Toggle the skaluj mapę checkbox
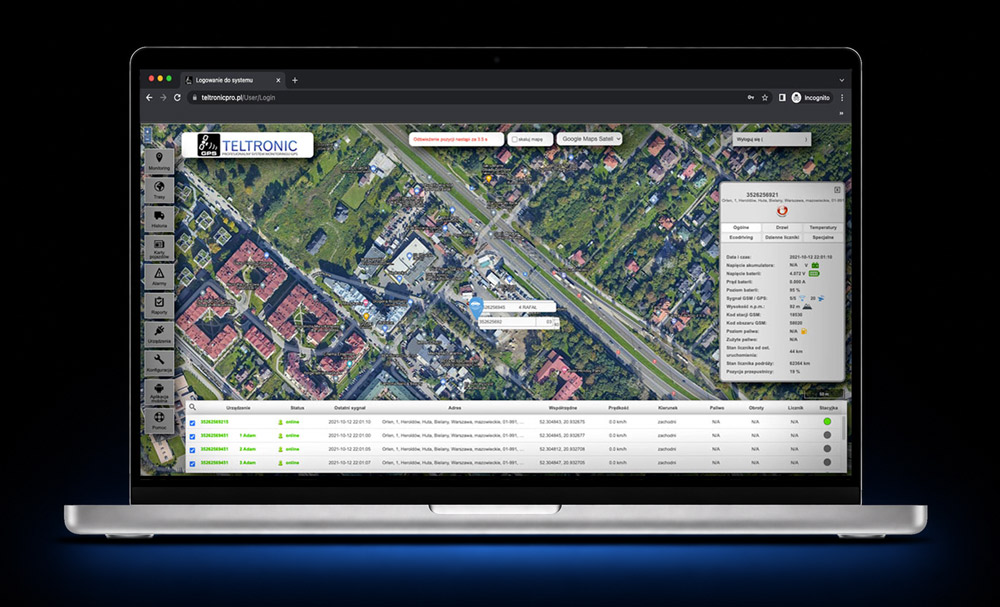Image resolution: width=1000 pixels, height=607 pixels. point(515,139)
